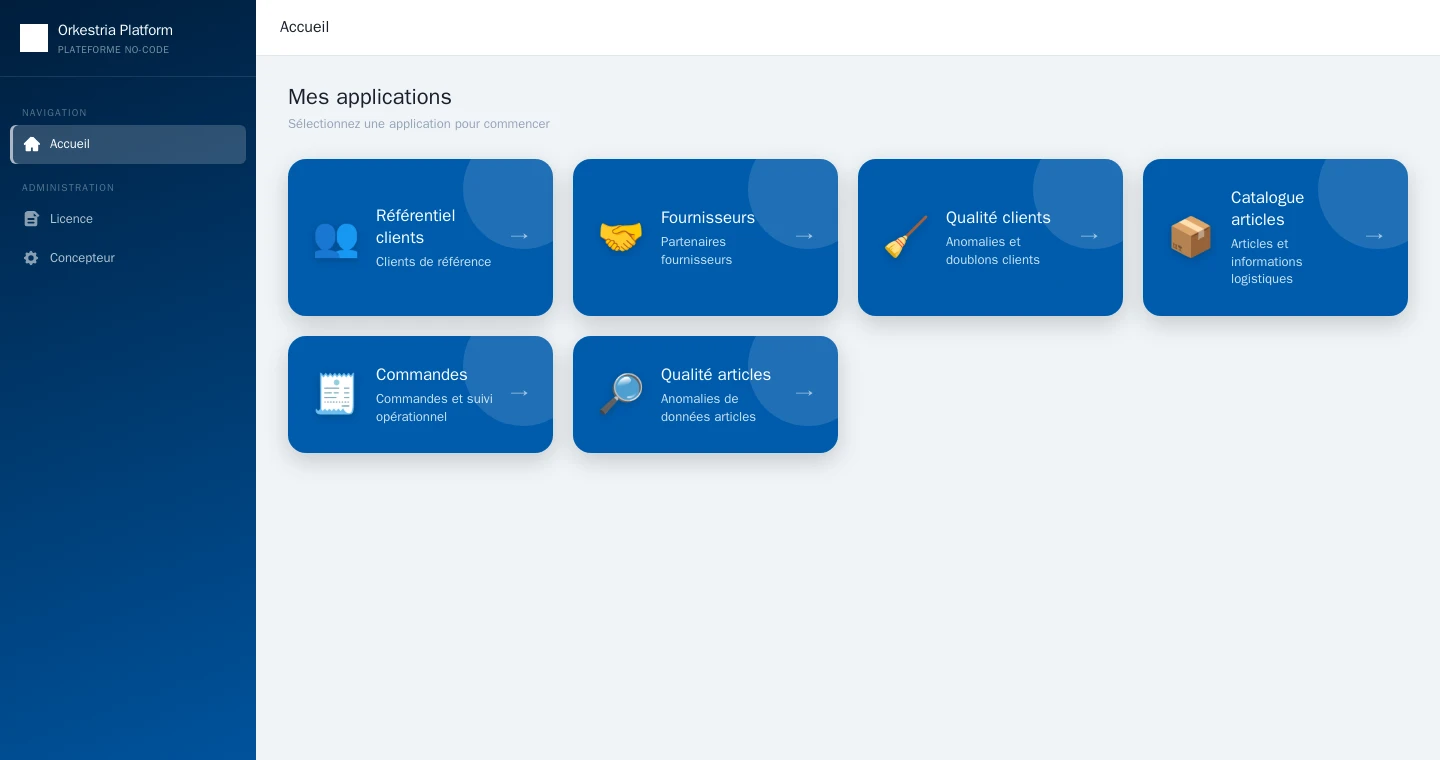Click the Orkestria Platform logo square
This screenshot has width=1440, height=760.
[34, 38]
